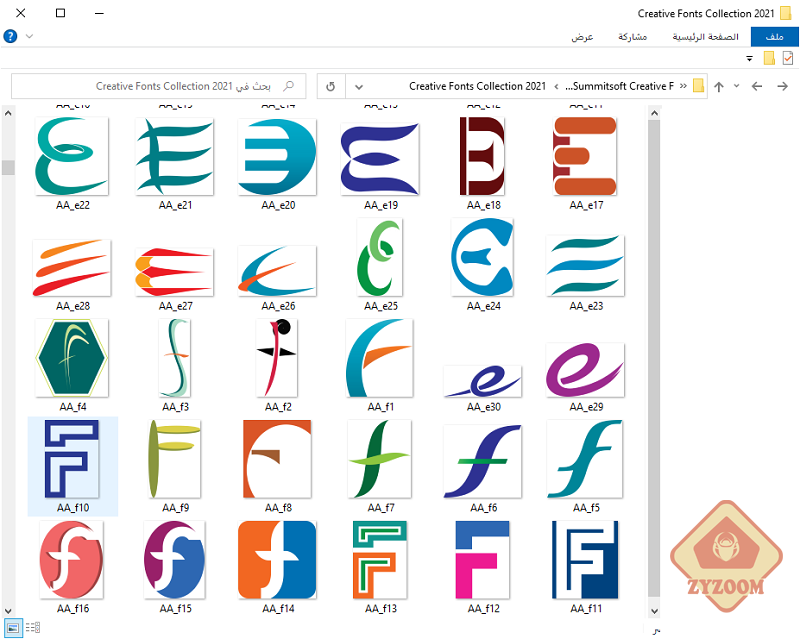The width and height of the screenshot is (800, 639).
Task: Select Creative Fonts Collection 2021 breadcrumb
Action: 478,86
